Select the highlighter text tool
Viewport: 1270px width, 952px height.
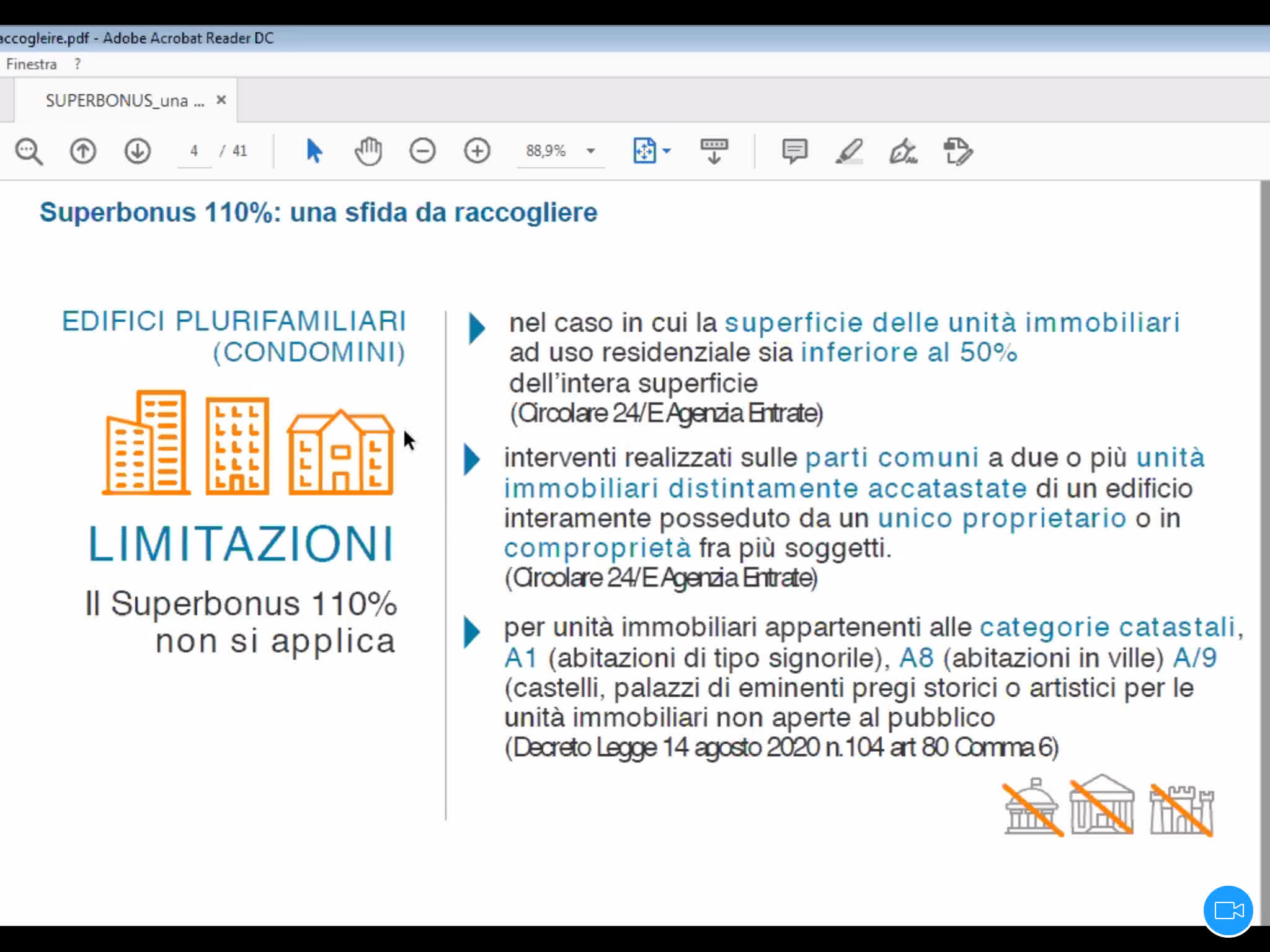pyautogui.click(x=849, y=151)
